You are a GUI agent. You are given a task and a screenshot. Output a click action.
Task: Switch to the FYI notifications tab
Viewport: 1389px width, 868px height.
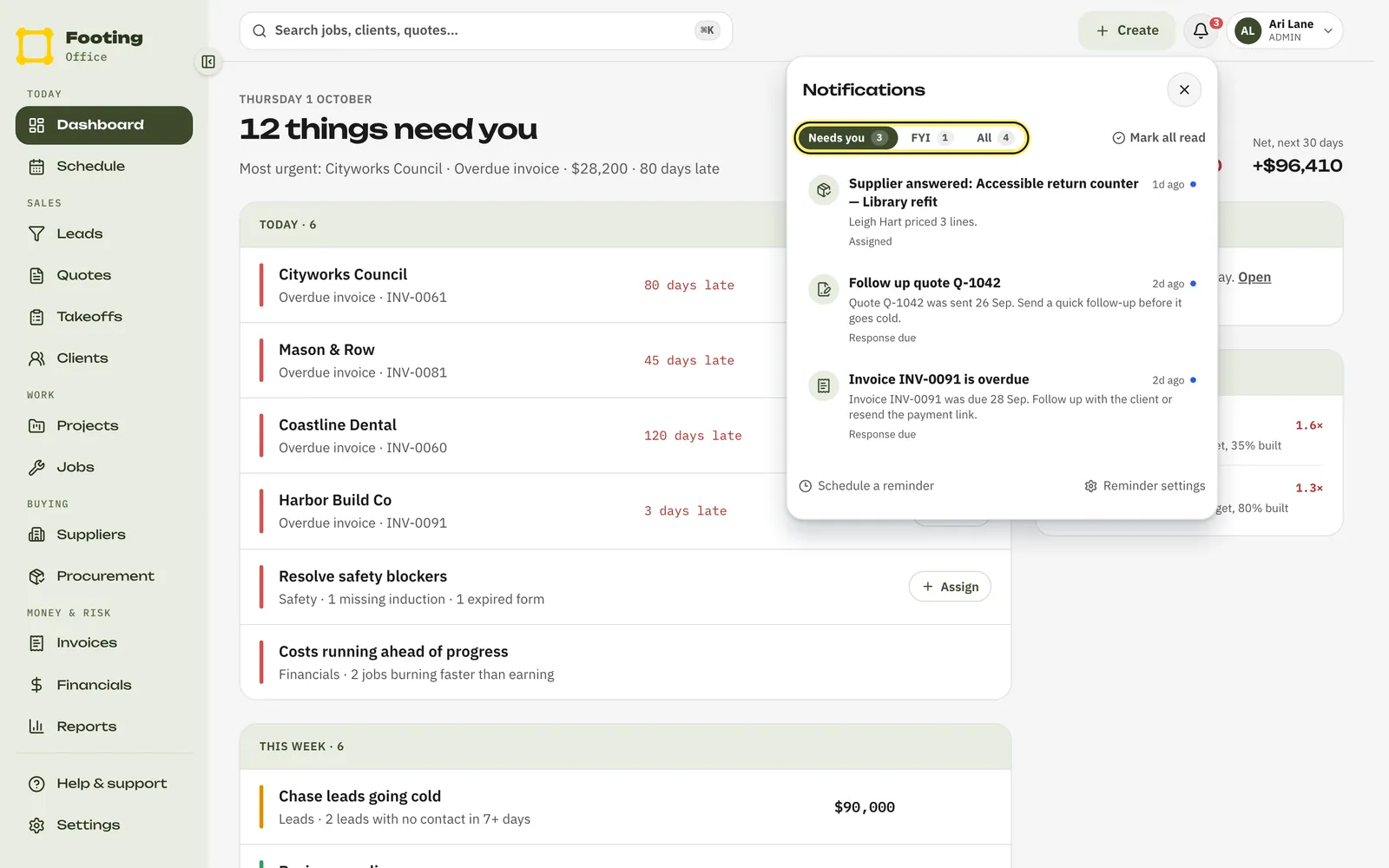[931, 138]
